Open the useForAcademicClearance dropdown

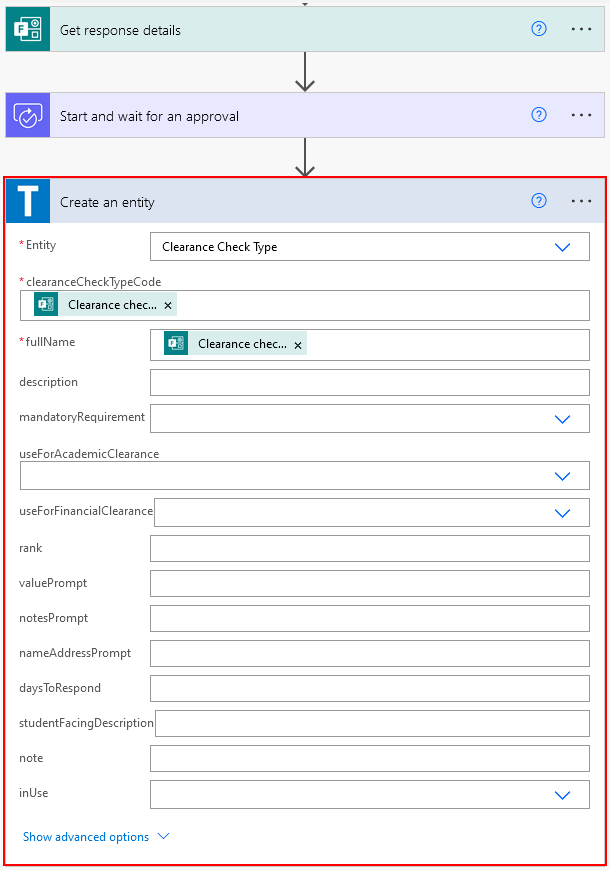point(305,476)
